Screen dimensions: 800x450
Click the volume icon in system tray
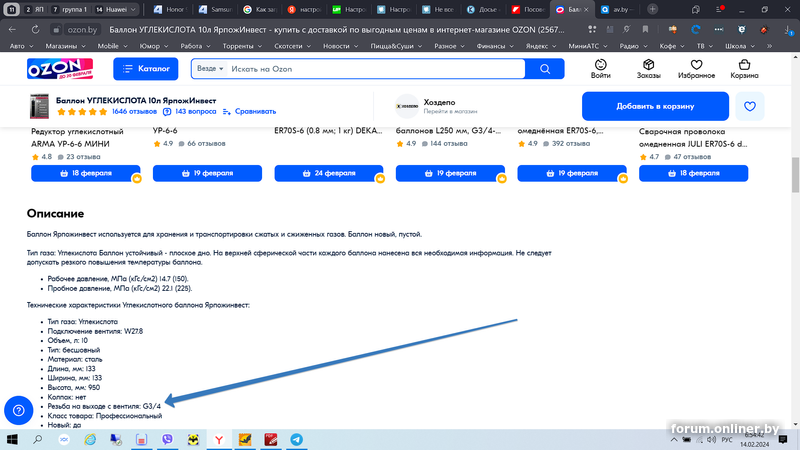712,440
